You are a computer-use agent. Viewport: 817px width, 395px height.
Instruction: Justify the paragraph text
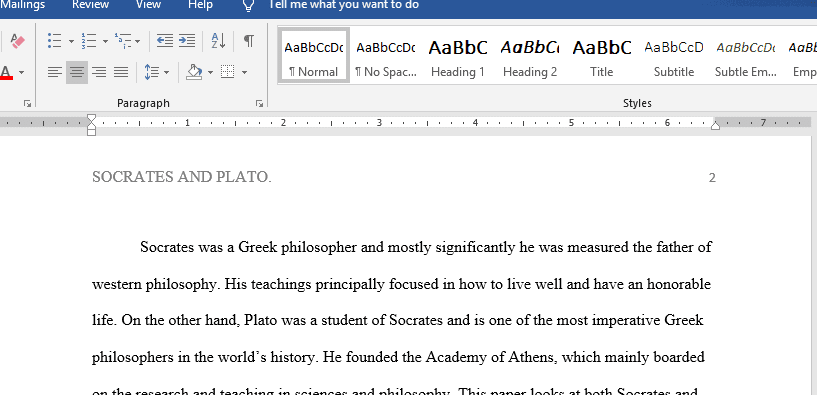pyautogui.click(x=121, y=72)
